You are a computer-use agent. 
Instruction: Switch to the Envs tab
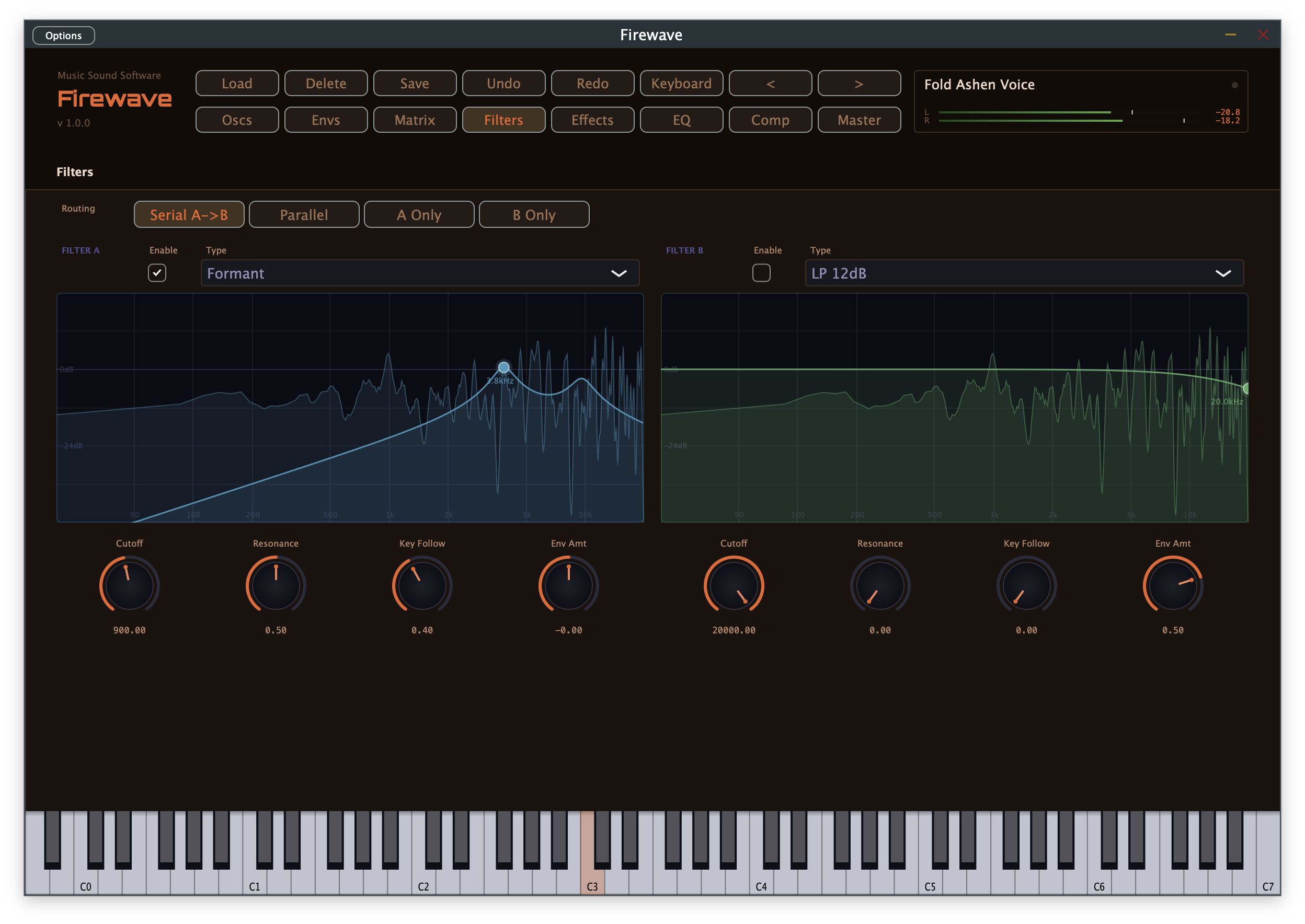[x=326, y=120]
